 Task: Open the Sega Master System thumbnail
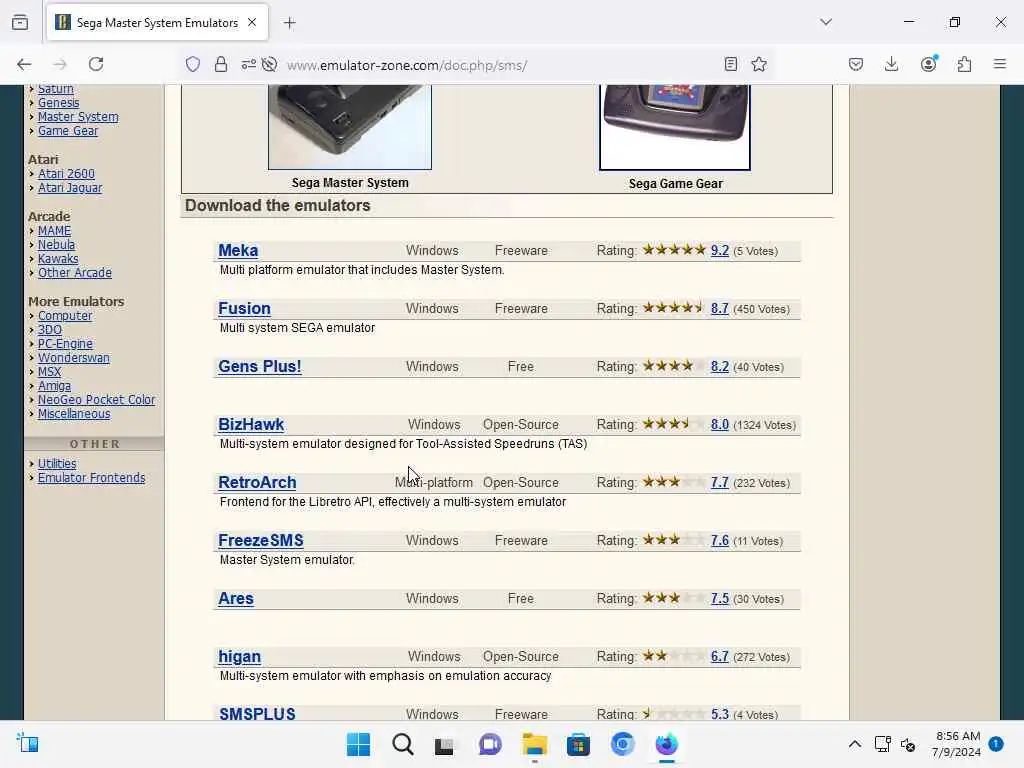(350, 127)
